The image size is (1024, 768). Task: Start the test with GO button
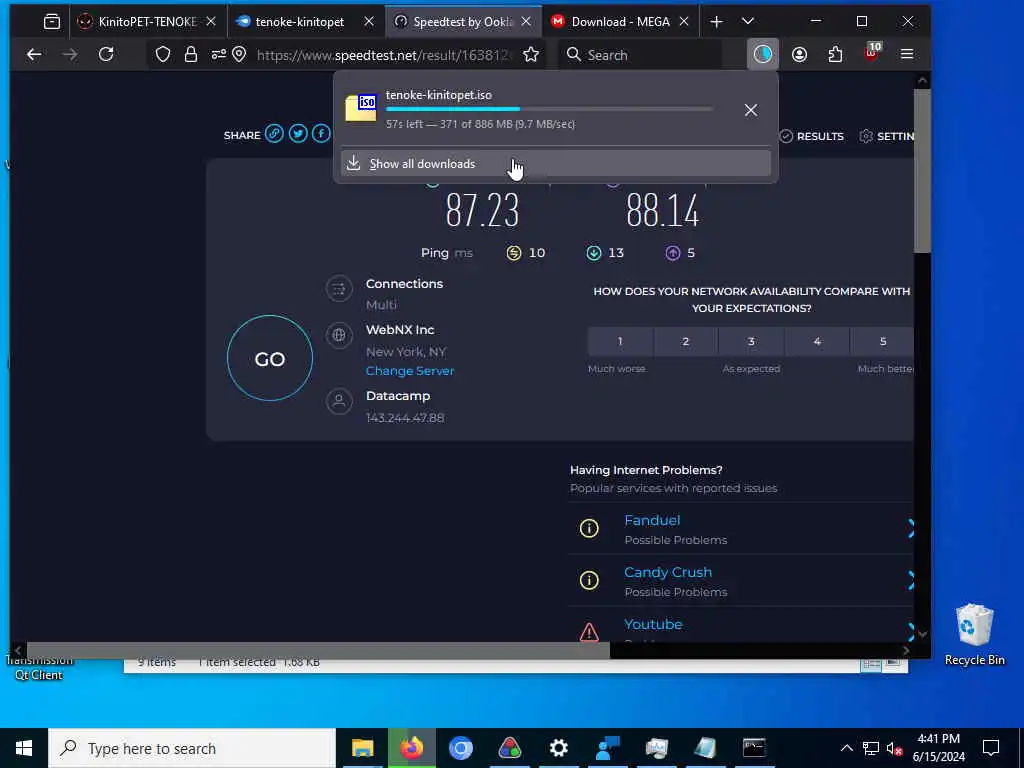point(270,359)
